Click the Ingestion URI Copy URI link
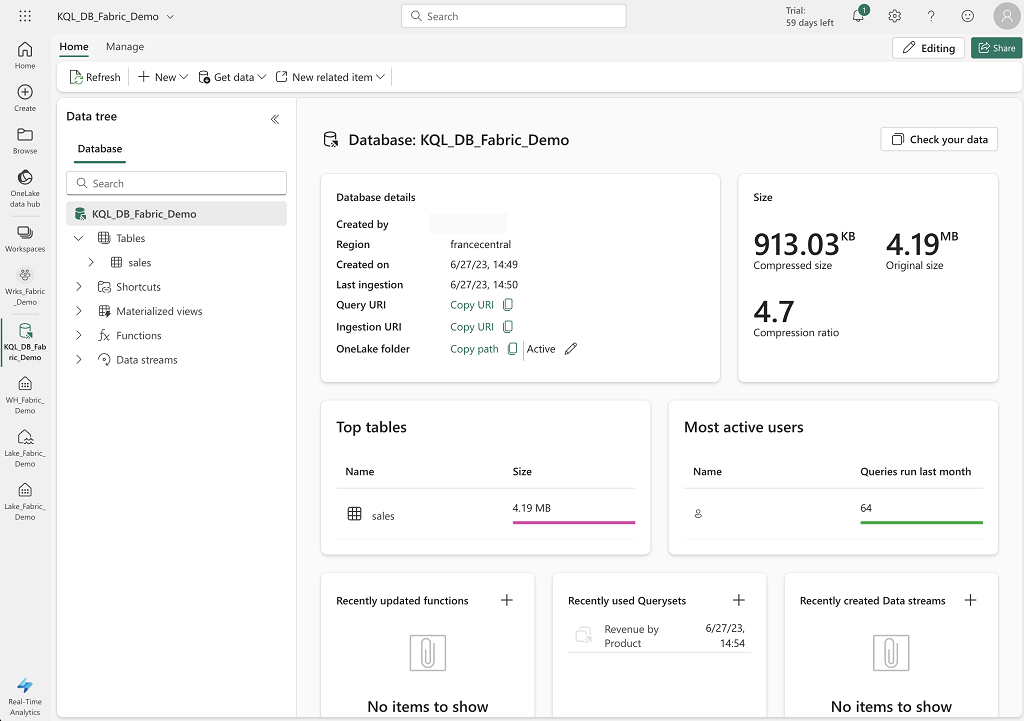This screenshot has width=1024, height=721. coord(472,327)
